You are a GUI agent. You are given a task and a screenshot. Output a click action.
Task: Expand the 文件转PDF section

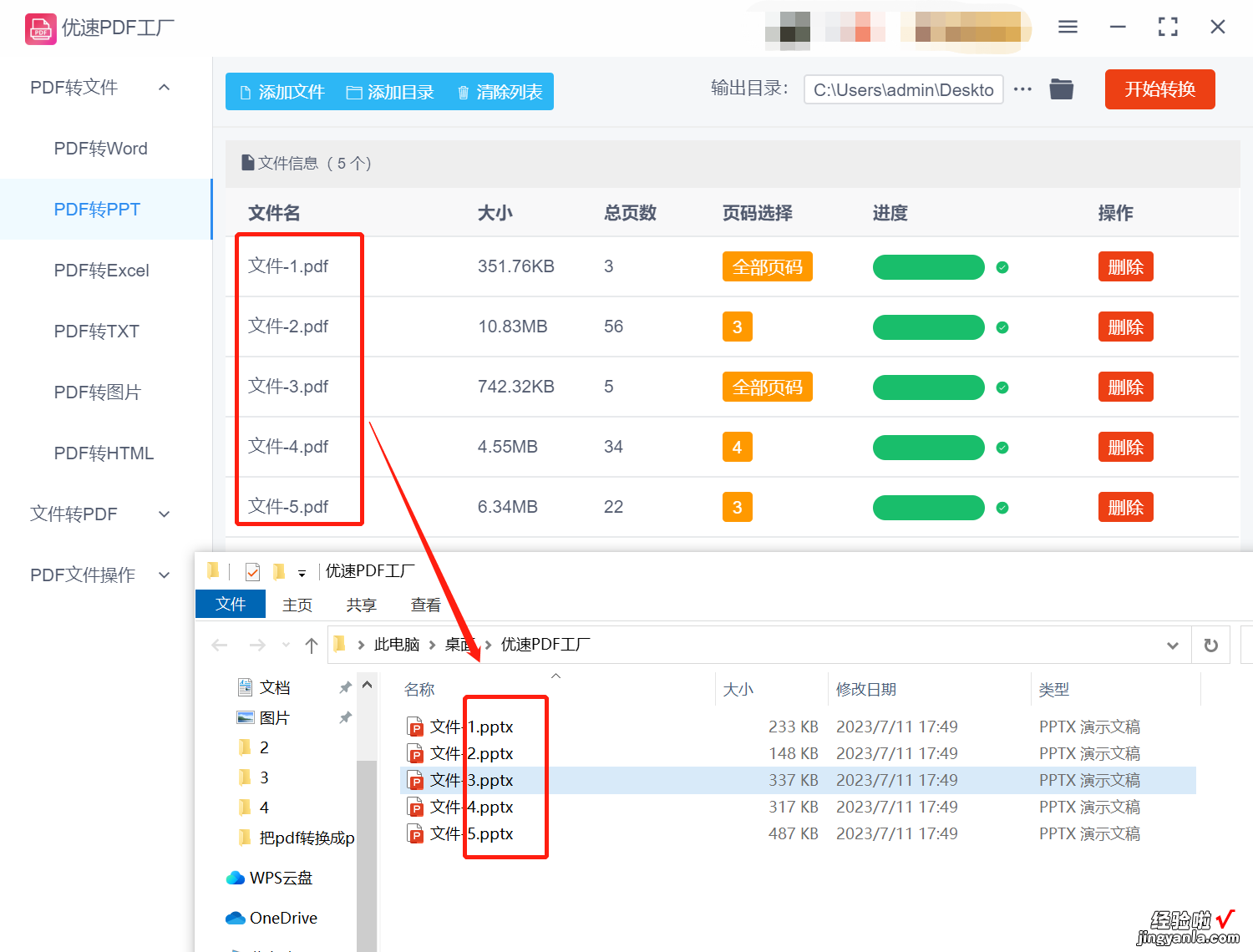point(165,514)
